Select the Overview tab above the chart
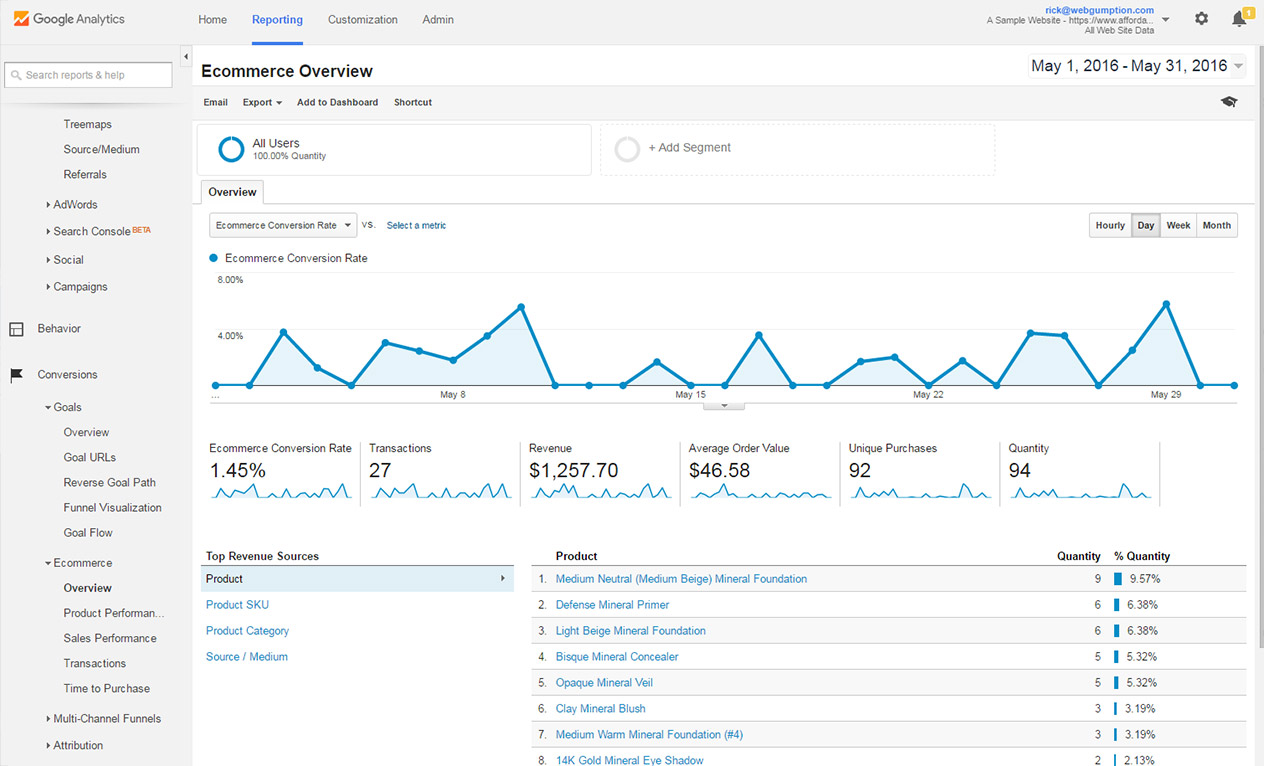 pos(232,191)
